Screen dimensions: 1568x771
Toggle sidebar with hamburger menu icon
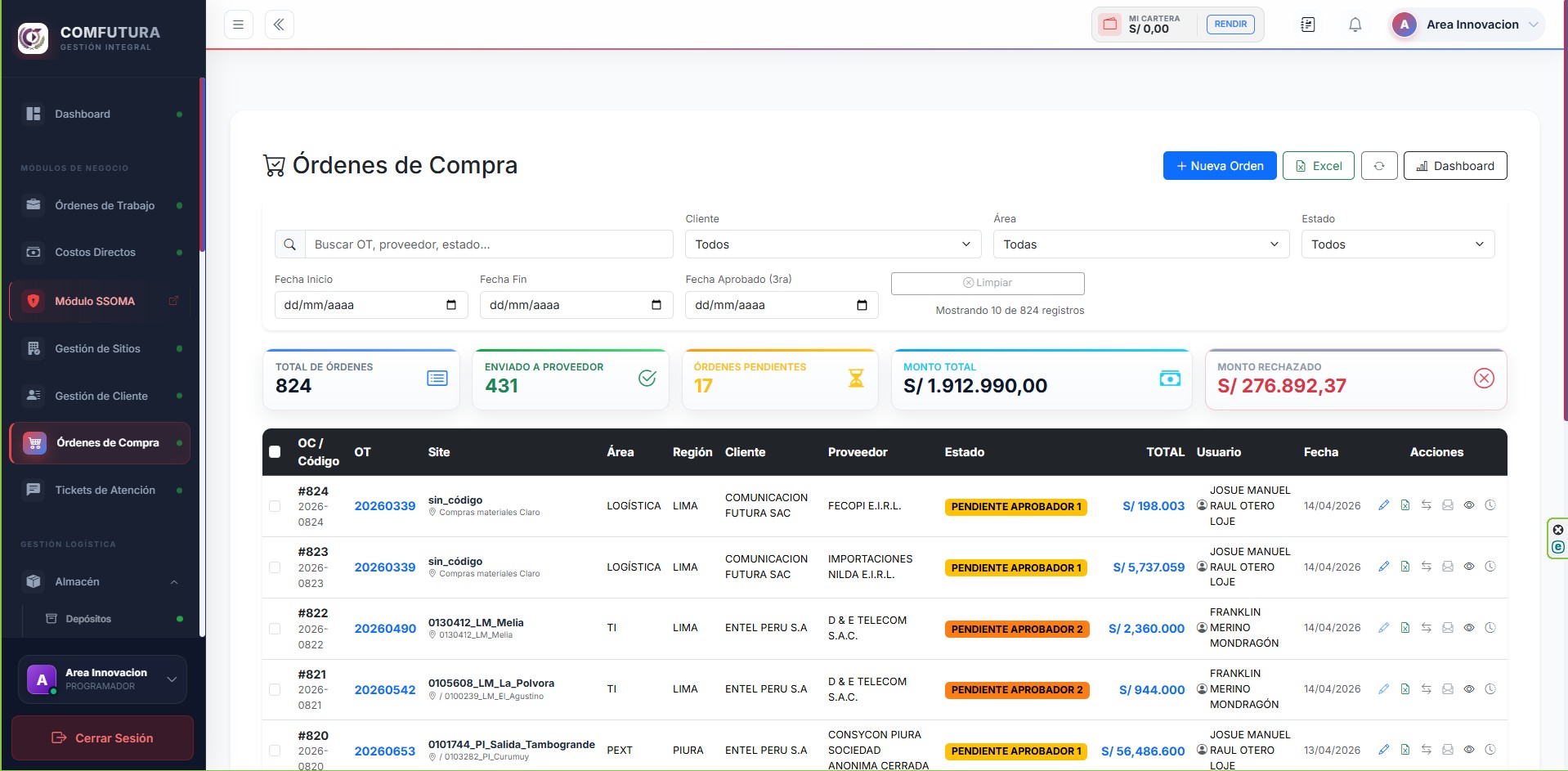tap(239, 25)
